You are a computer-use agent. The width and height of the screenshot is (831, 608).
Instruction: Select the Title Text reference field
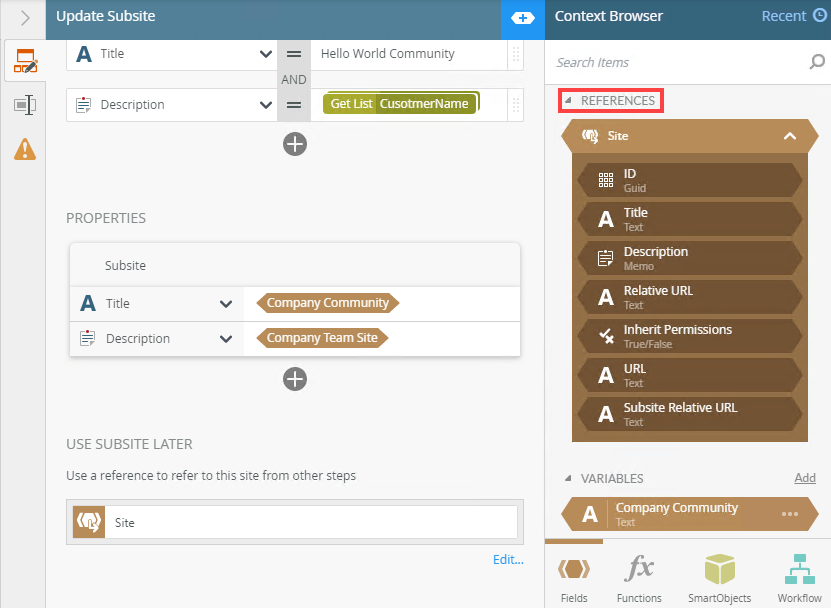coord(689,219)
